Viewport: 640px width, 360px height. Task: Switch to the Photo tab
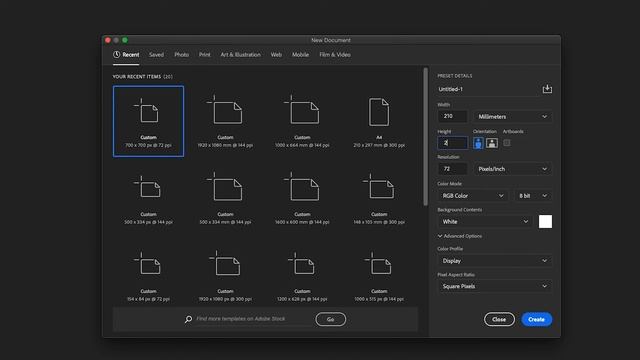tap(181, 55)
